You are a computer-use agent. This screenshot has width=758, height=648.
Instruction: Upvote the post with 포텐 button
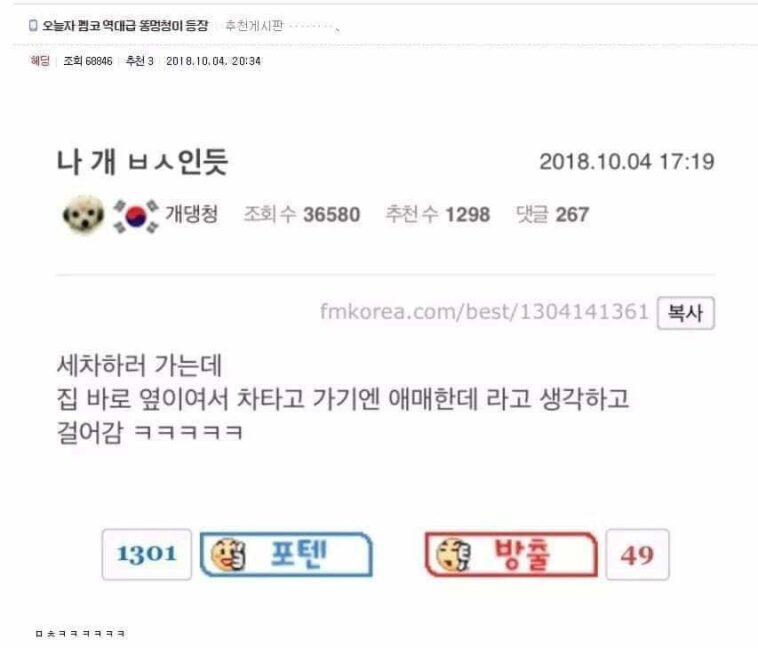(286, 554)
